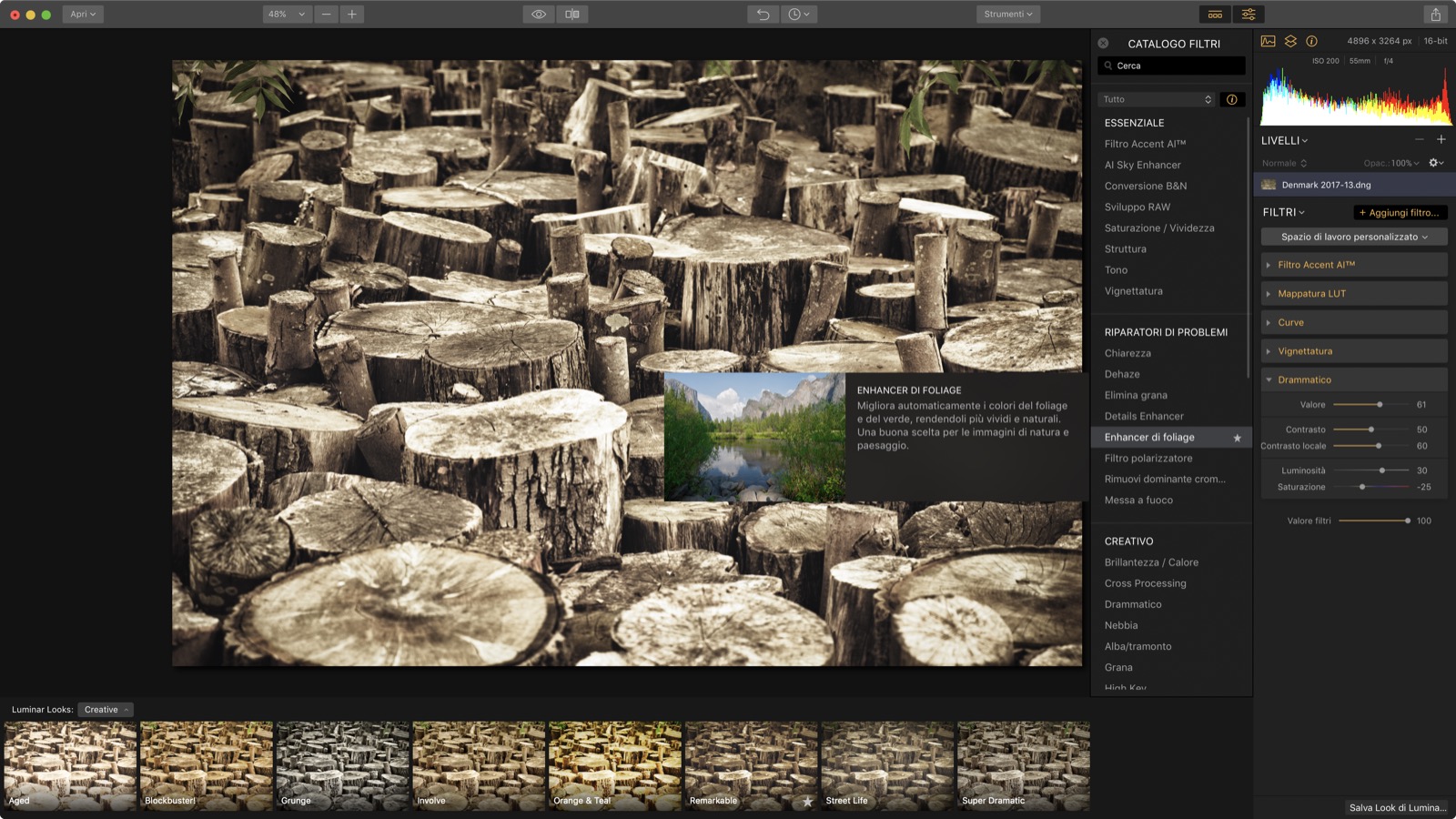
Task: Click the undo arrow icon
Action: 763,15
